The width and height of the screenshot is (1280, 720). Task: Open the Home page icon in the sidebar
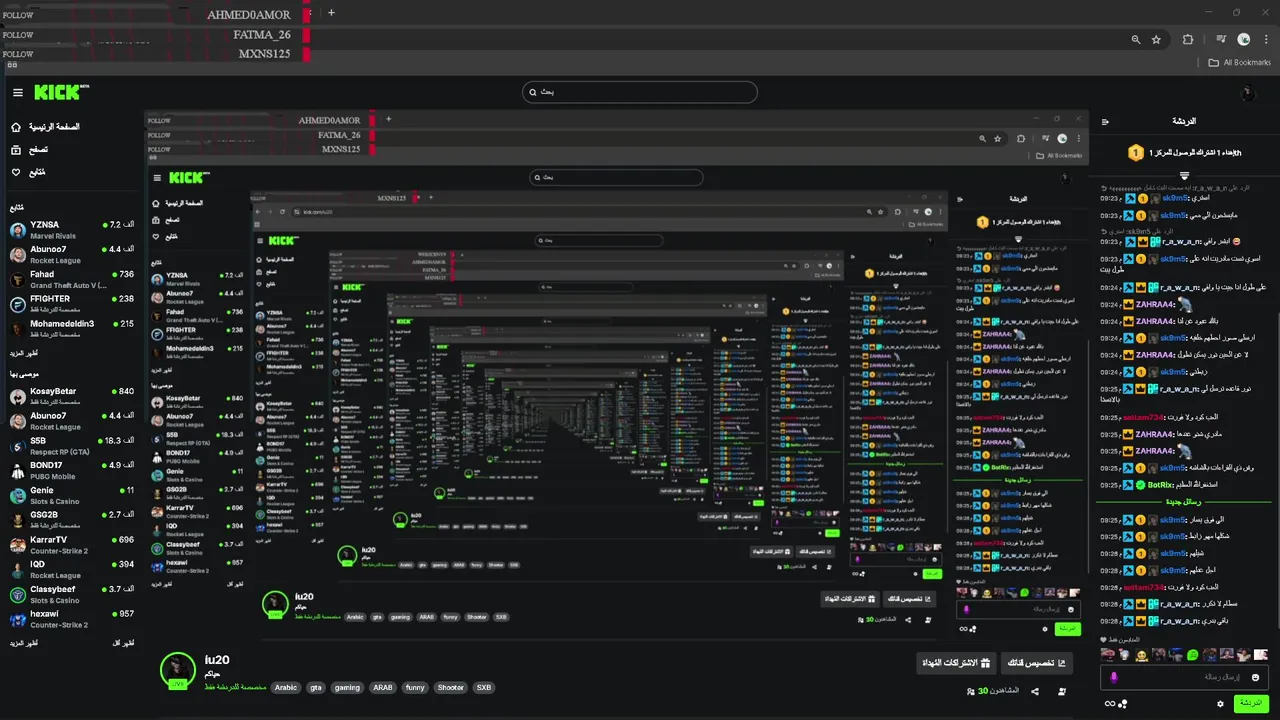[x=16, y=127]
